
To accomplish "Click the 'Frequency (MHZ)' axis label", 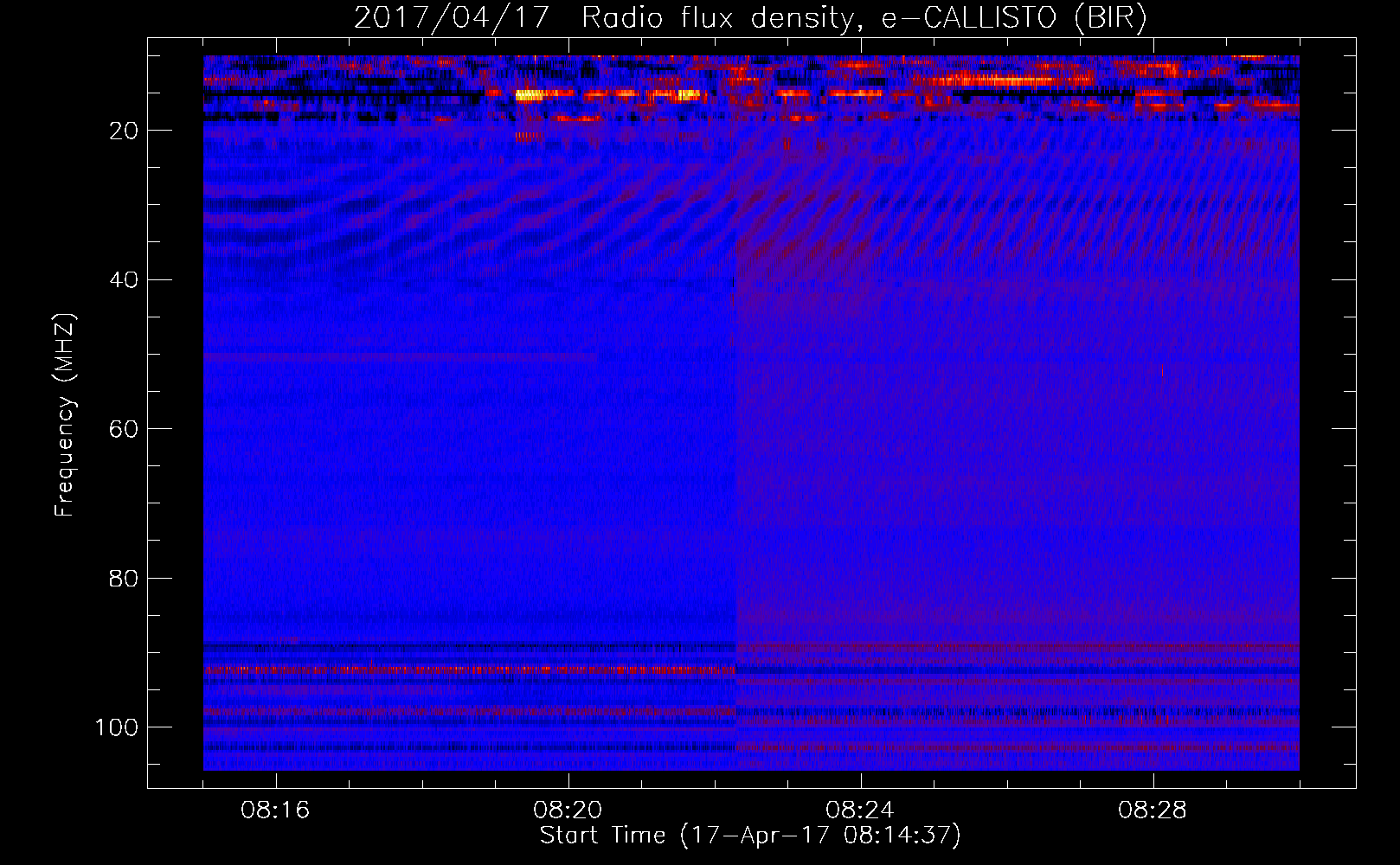I will (65, 414).
